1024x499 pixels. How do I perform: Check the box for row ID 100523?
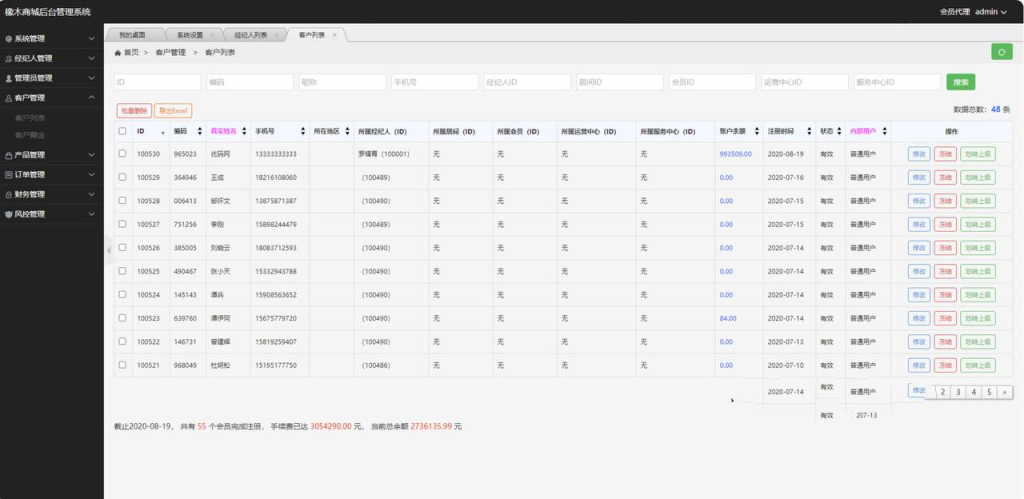[x=122, y=318]
